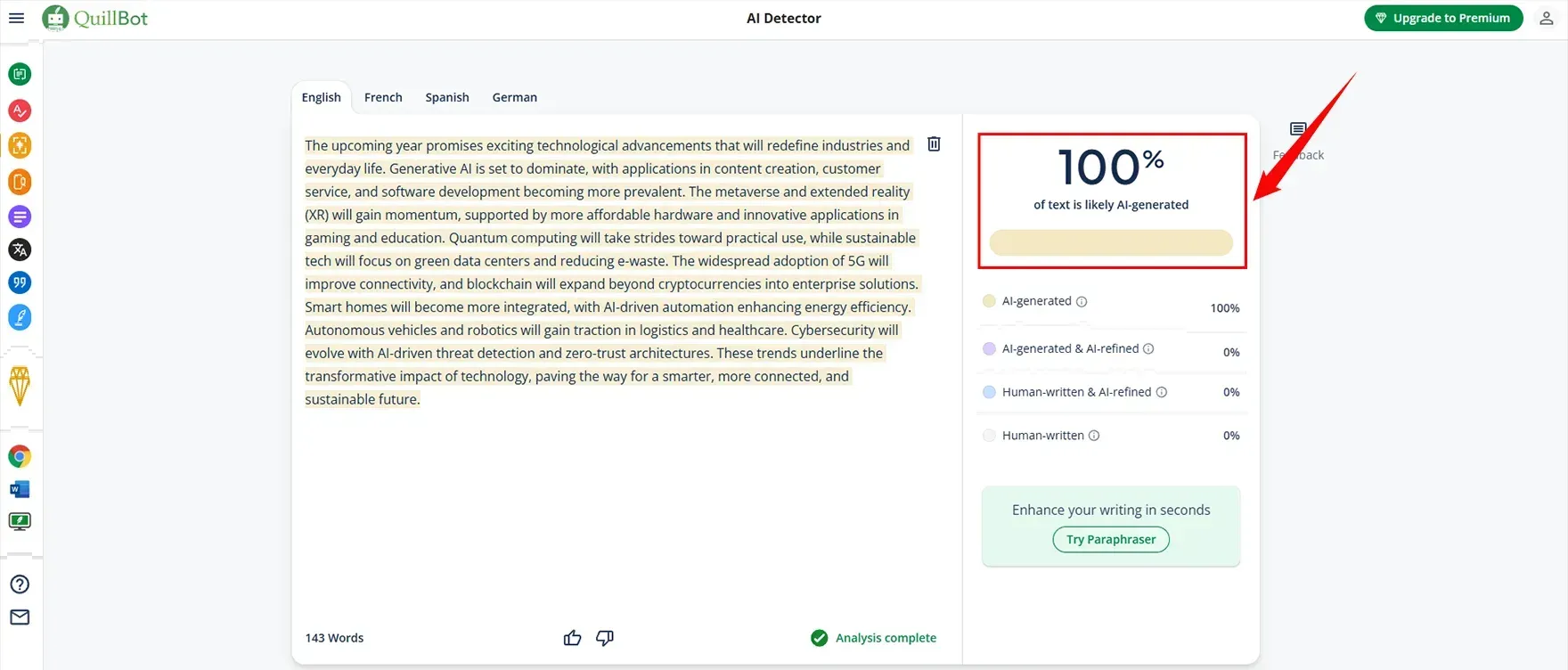Open the help question mark icon
1568x670 pixels.
[20, 584]
